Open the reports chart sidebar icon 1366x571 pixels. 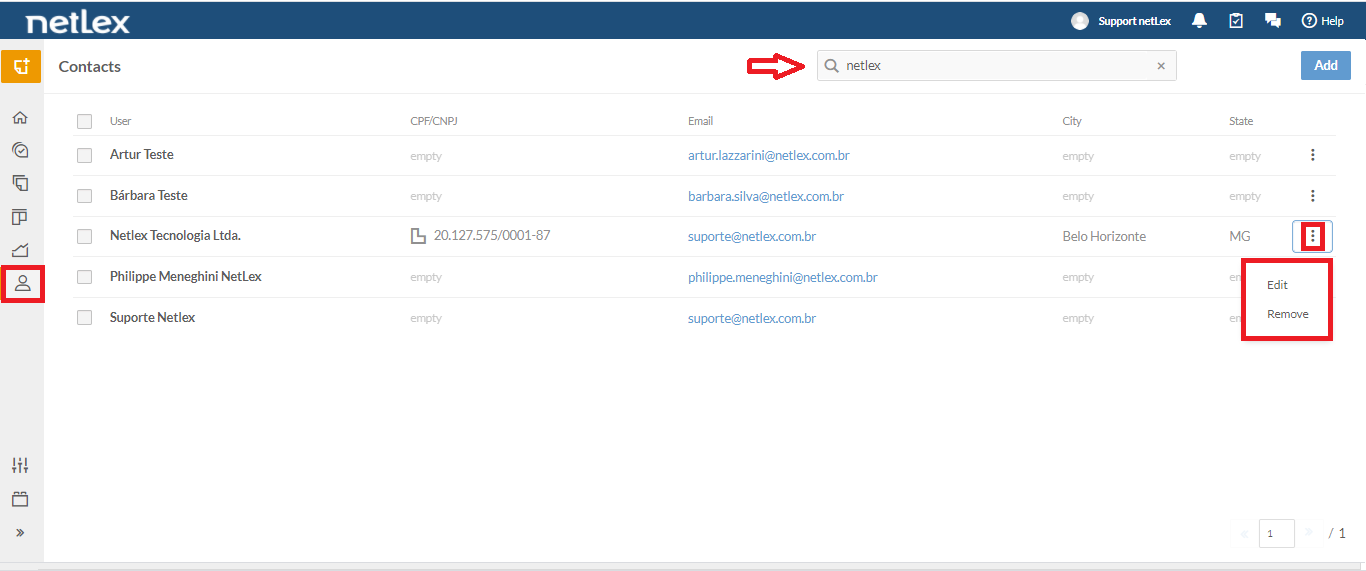click(20, 249)
